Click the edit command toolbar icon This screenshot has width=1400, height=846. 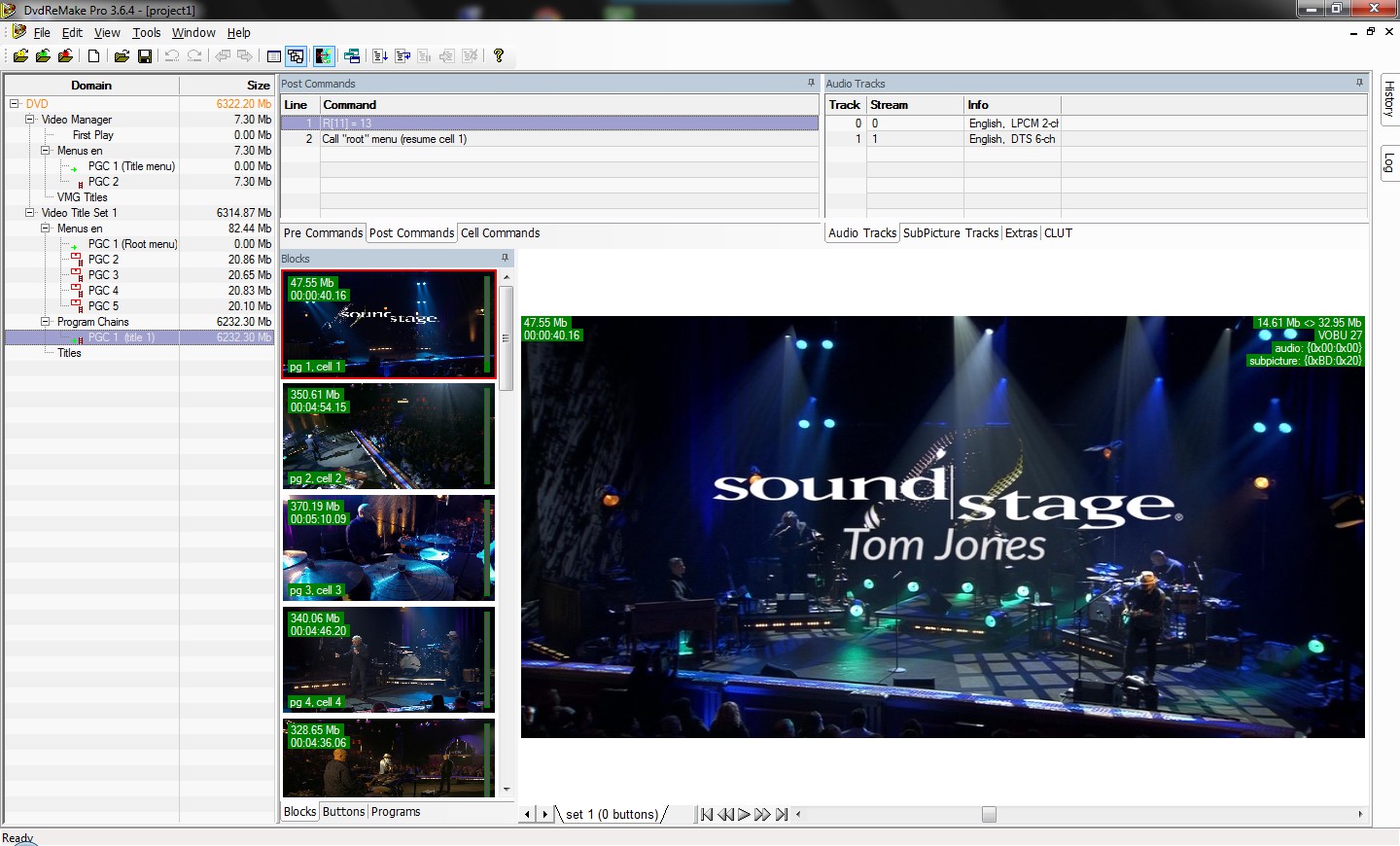coord(402,56)
